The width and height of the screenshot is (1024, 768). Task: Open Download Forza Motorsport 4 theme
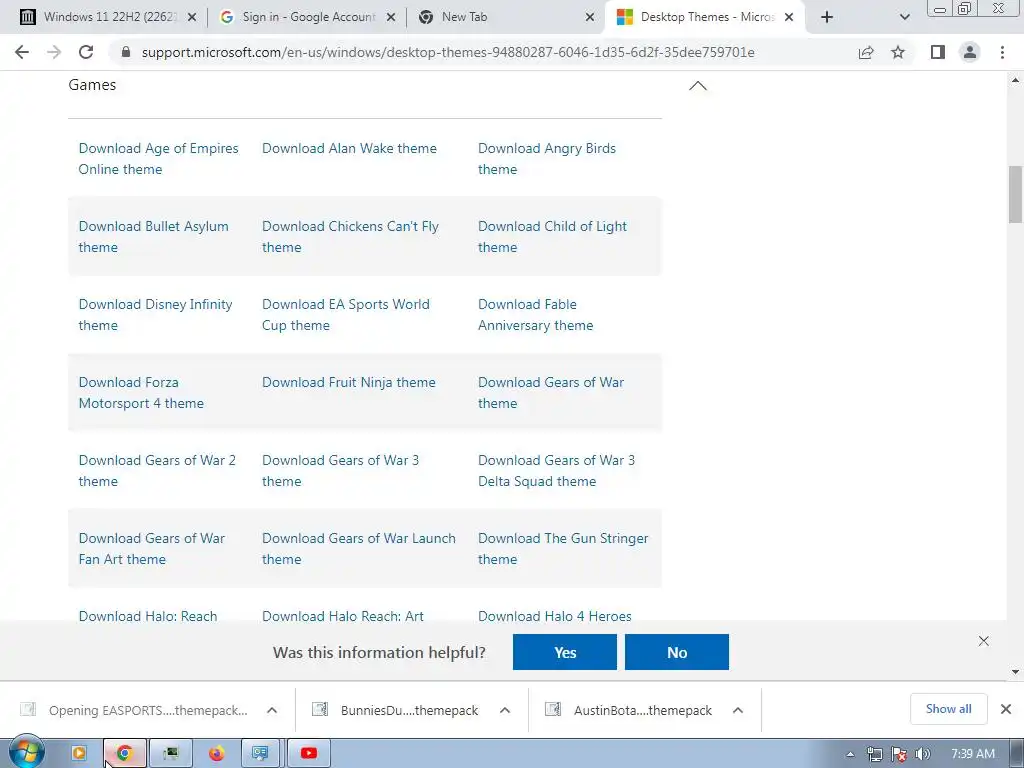(x=141, y=392)
